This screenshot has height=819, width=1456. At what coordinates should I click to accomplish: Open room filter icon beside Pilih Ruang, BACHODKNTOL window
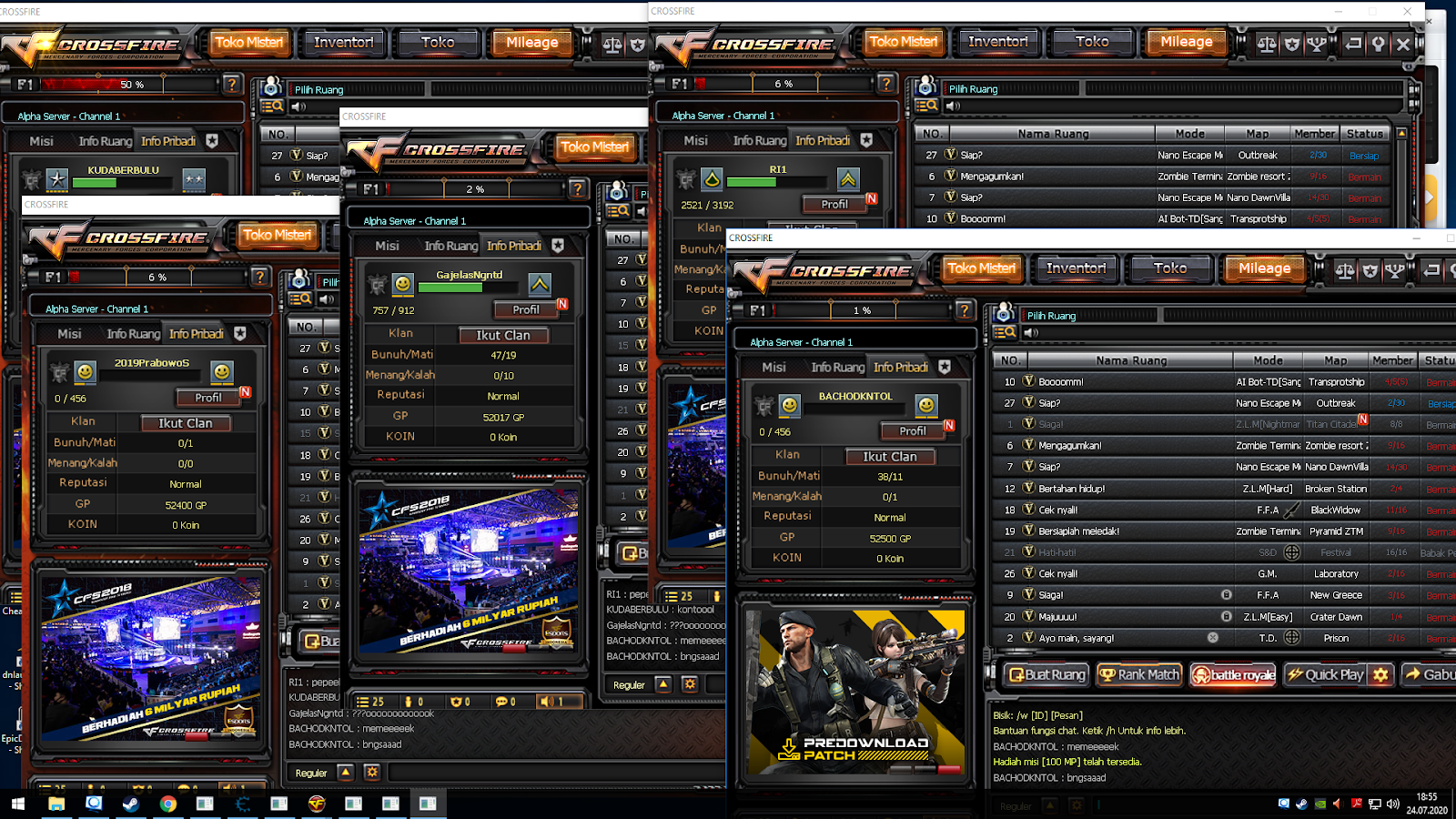click(x=1004, y=314)
